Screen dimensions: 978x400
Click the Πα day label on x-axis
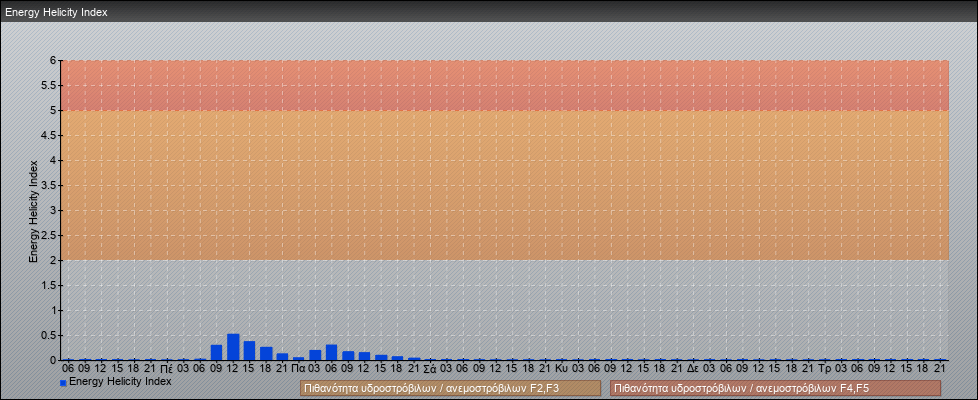click(299, 369)
